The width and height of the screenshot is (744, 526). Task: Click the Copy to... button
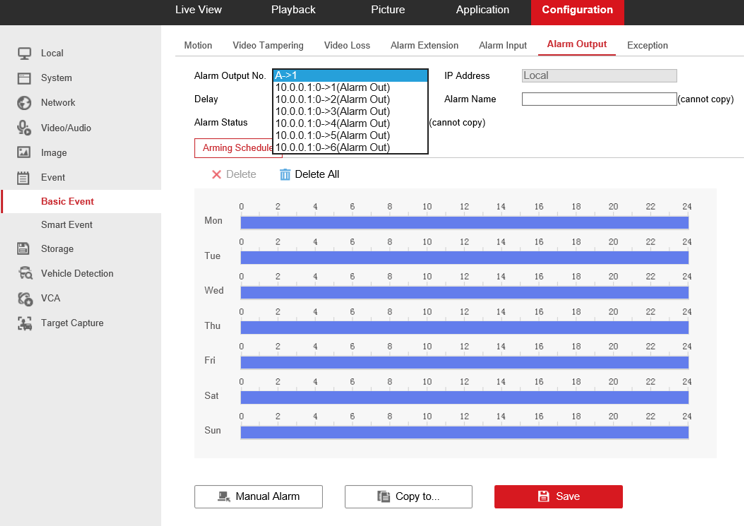(x=407, y=496)
